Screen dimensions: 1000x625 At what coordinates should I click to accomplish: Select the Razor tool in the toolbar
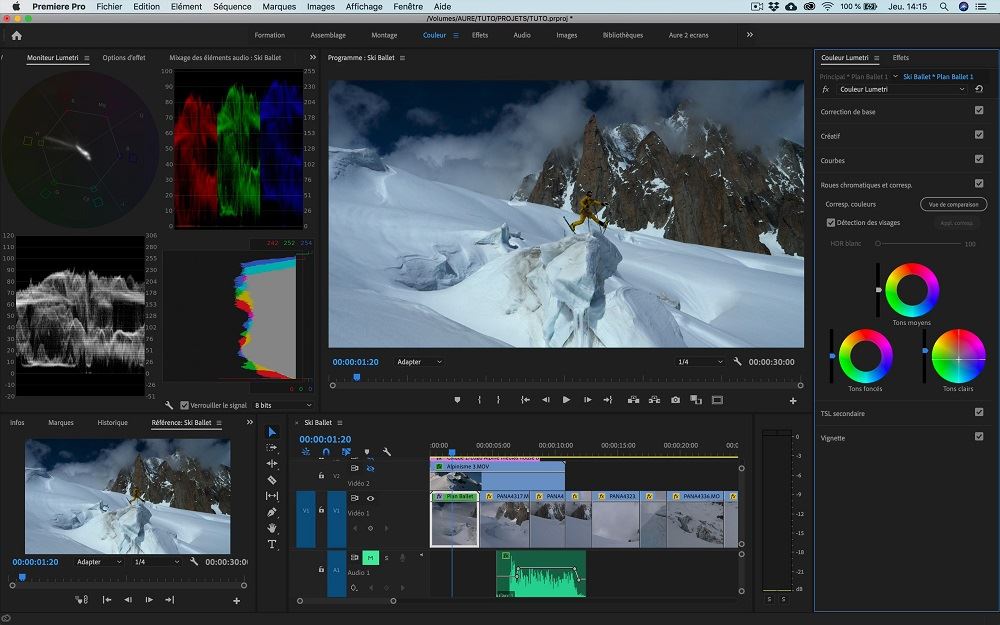[272, 480]
